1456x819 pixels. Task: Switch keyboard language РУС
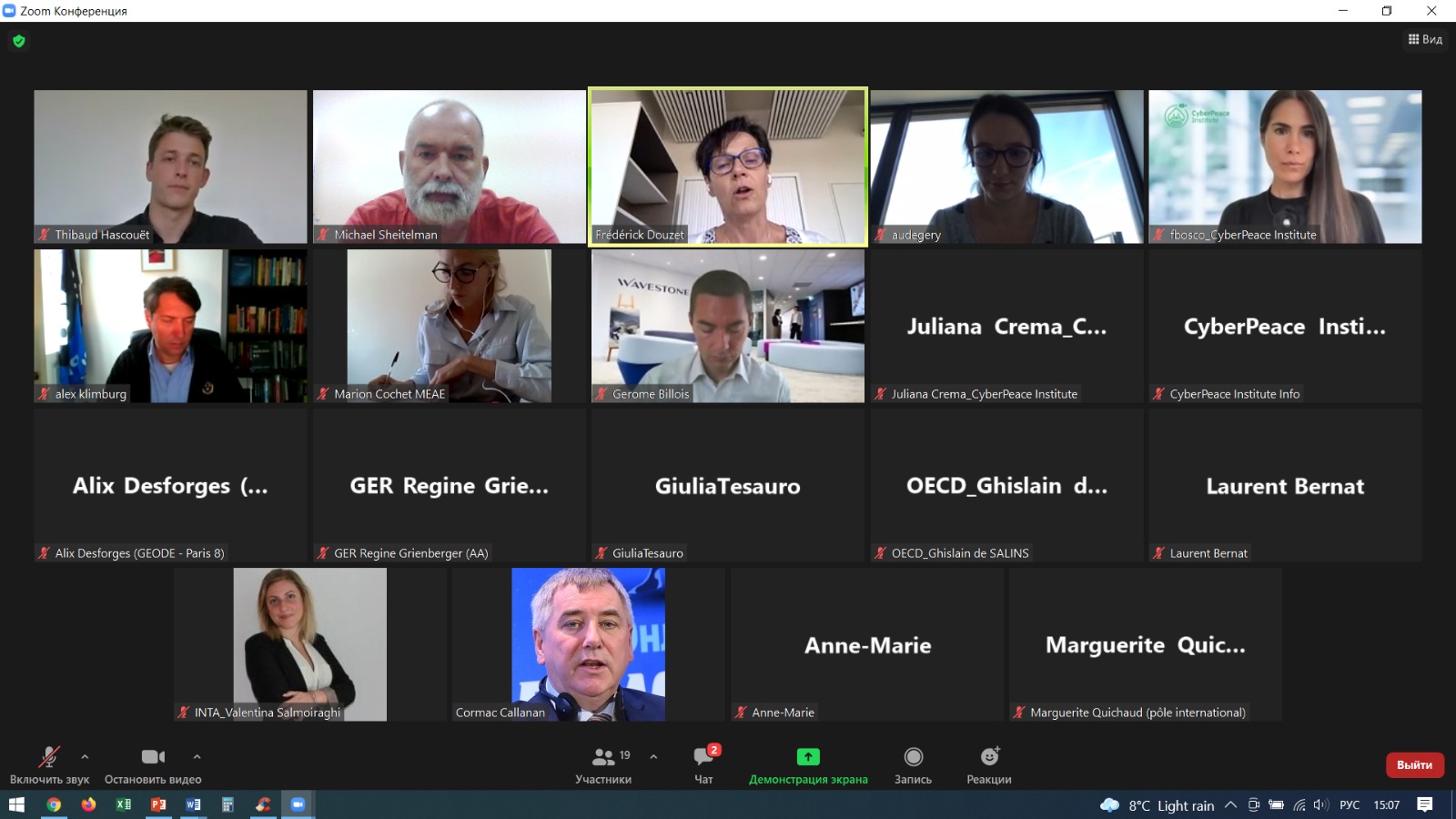point(1350,804)
